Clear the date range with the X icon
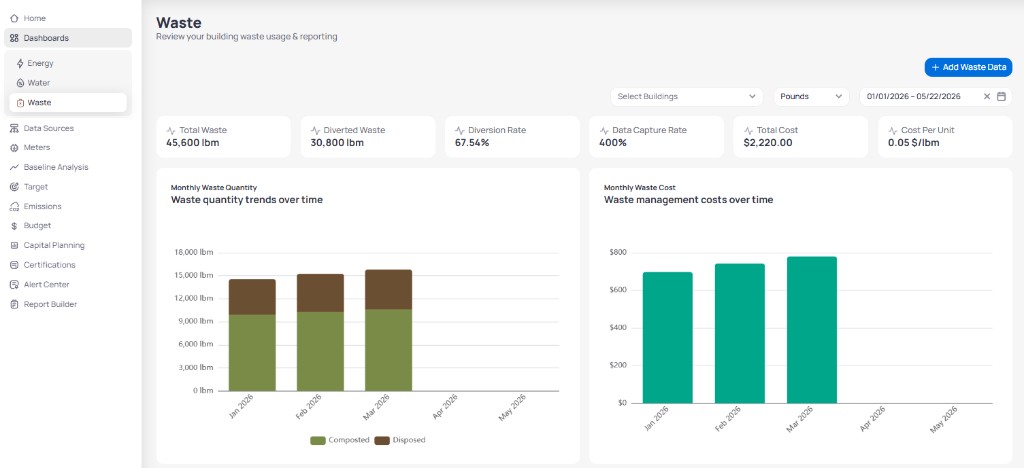Screen dimensions: 1024x468 point(987,97)
